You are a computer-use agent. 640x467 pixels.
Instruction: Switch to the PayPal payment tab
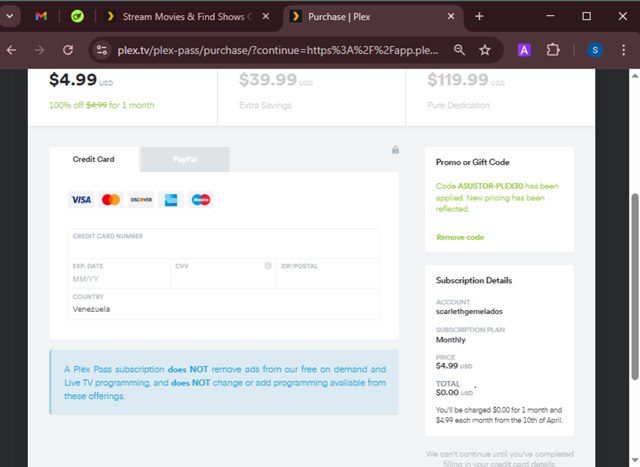[x=184, y=159]
